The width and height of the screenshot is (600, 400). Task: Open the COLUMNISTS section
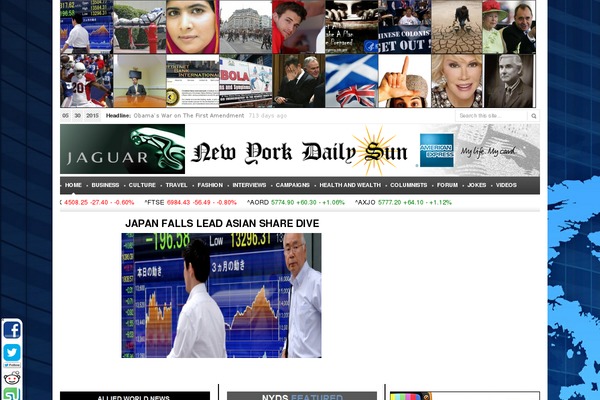(409, 185)
